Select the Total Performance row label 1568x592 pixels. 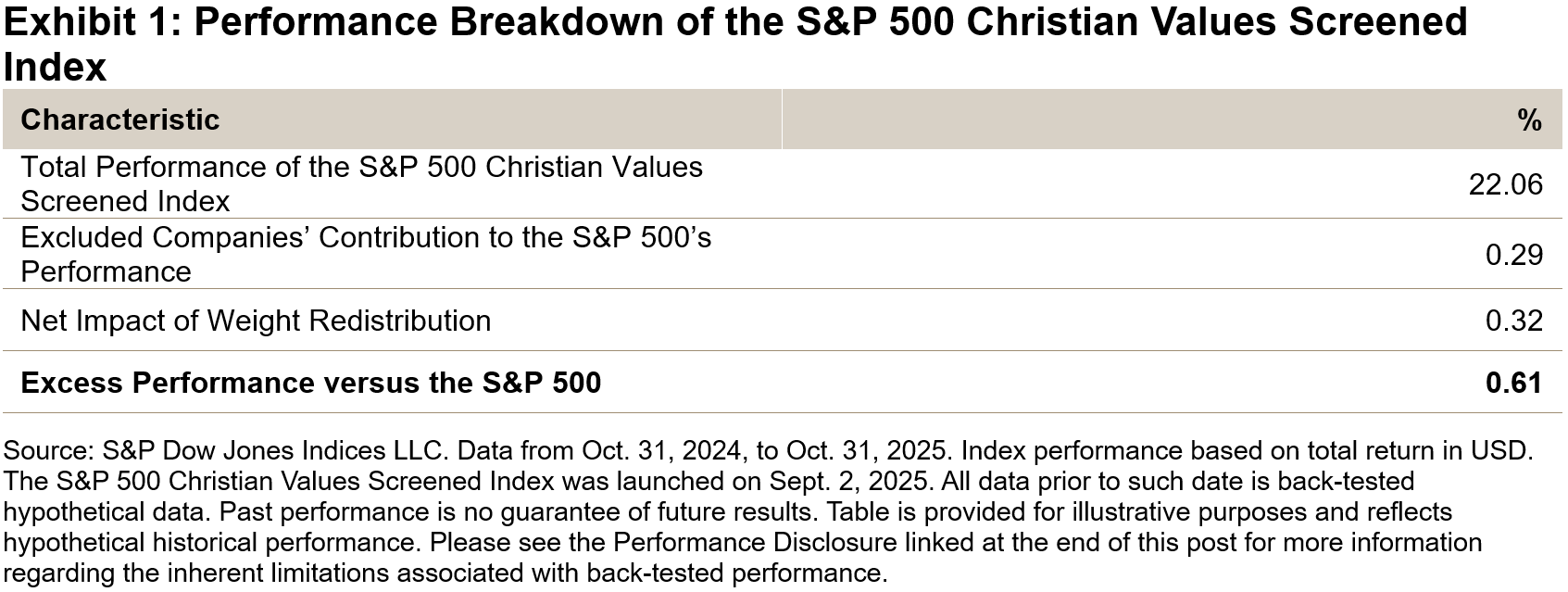(361, 183)
